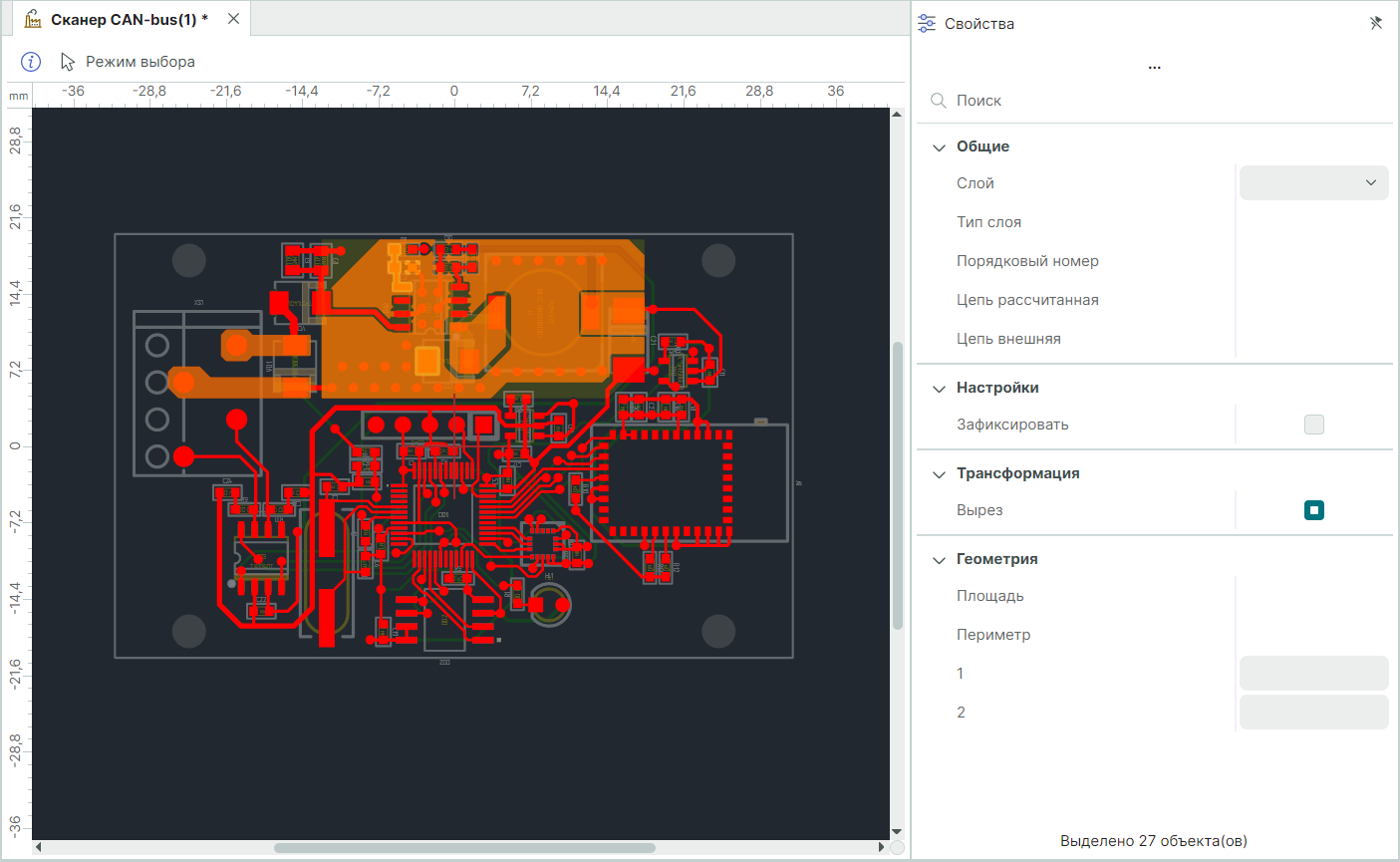The width and height of the screenshot is (1400, 862).
Task: Click the info icon in canvas toolbar
Action: 31,62
